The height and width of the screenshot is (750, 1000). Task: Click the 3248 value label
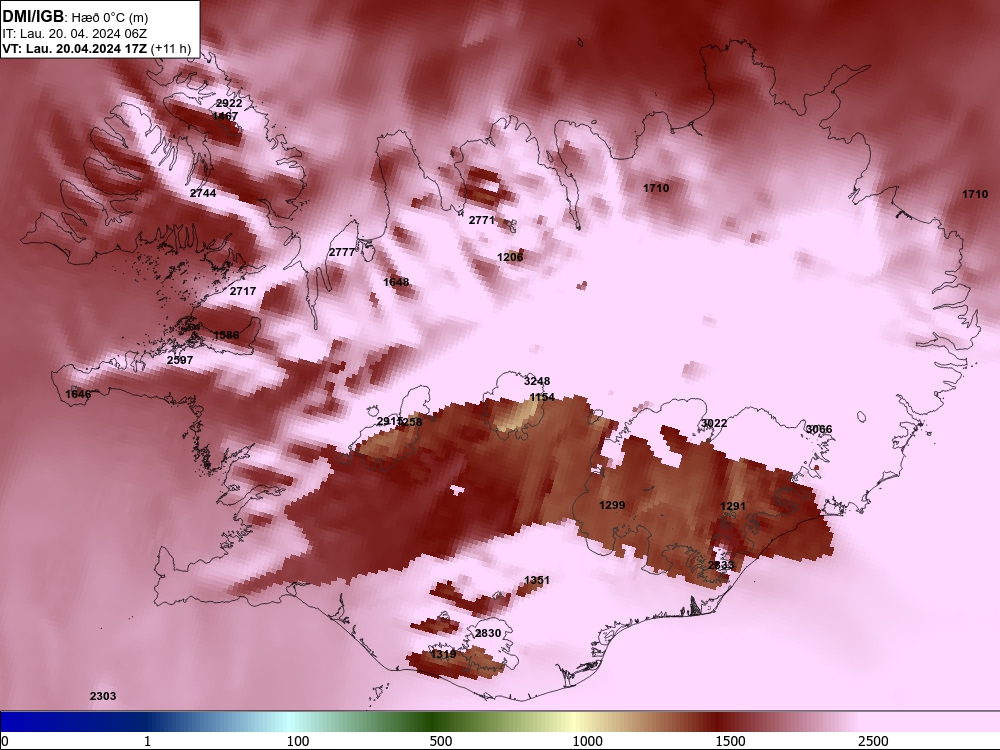click(537, 381)
